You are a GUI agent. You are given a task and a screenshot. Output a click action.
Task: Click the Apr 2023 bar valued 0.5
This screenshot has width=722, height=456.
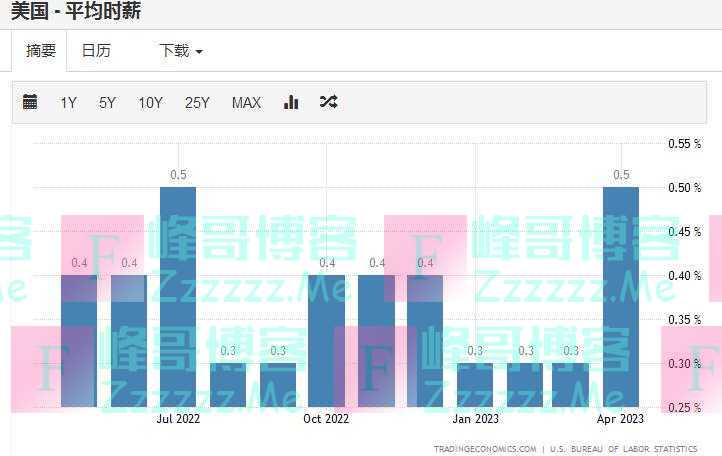[621, 297]
